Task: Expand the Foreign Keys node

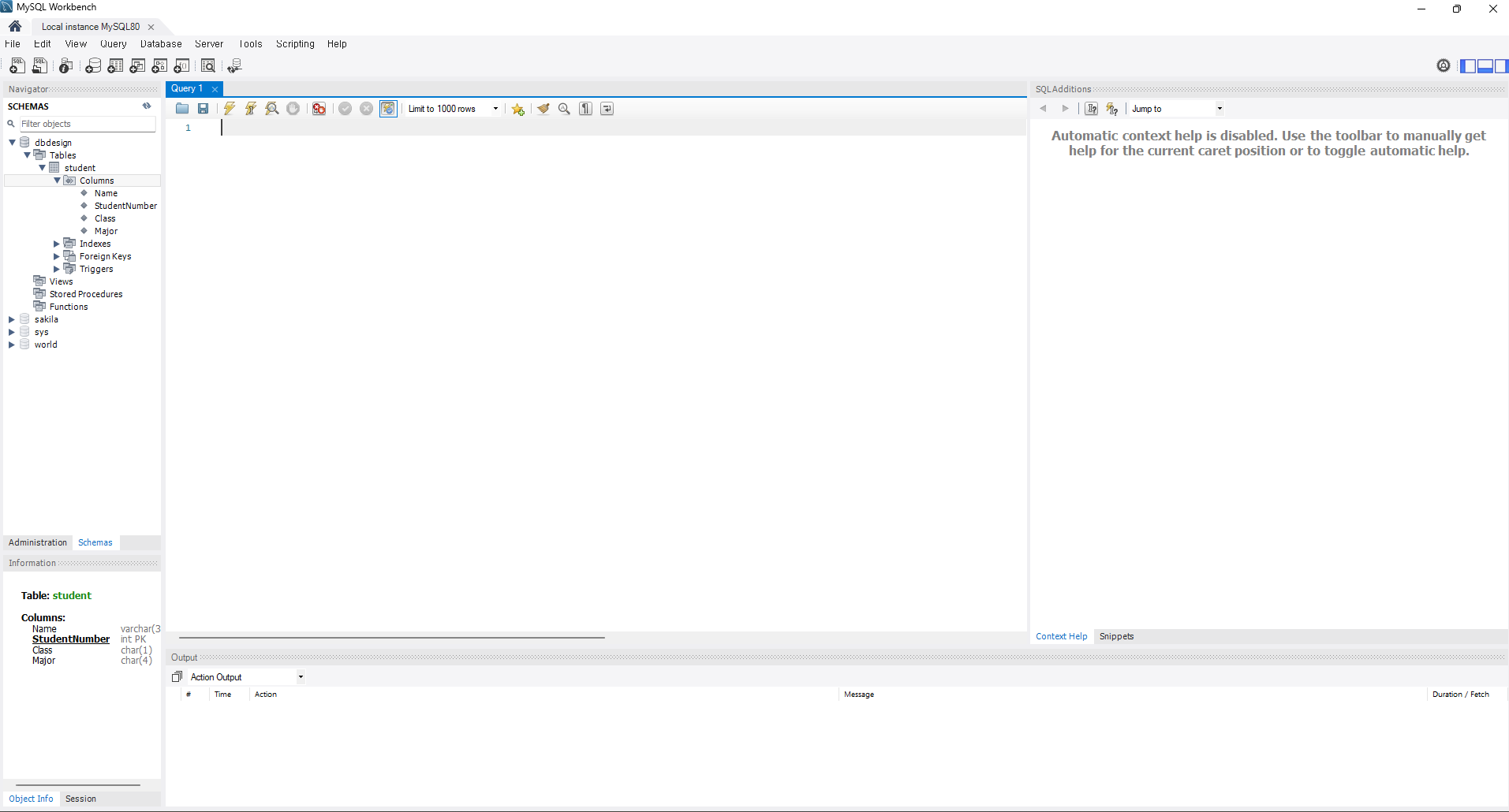Action: (x=57, y=256)
